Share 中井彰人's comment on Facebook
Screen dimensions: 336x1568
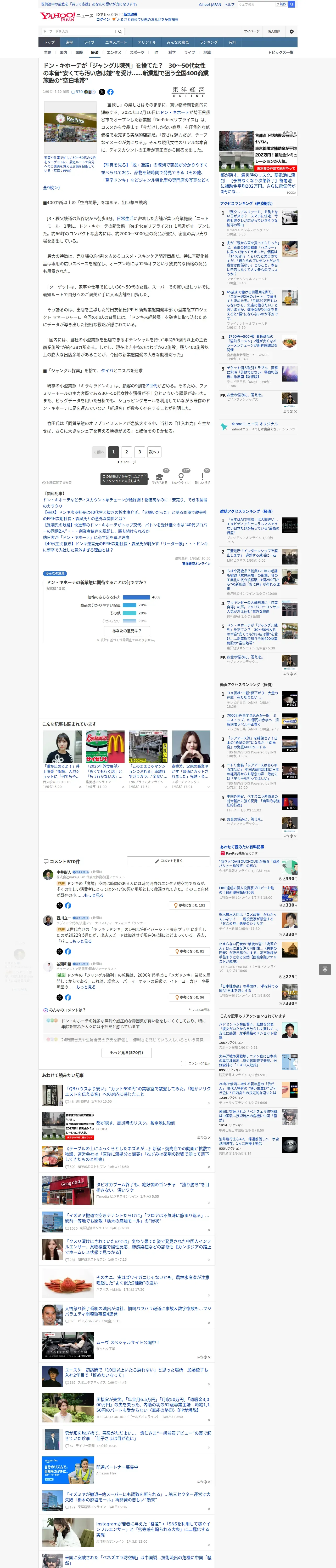[x=68, y=906]
